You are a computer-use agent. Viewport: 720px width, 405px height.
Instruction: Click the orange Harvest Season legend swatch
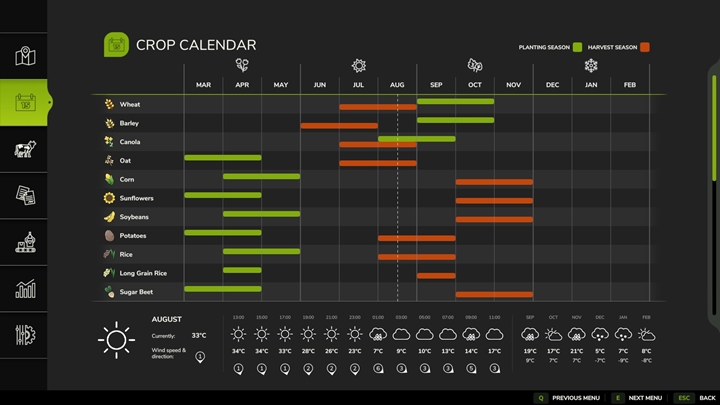[645, 47]
